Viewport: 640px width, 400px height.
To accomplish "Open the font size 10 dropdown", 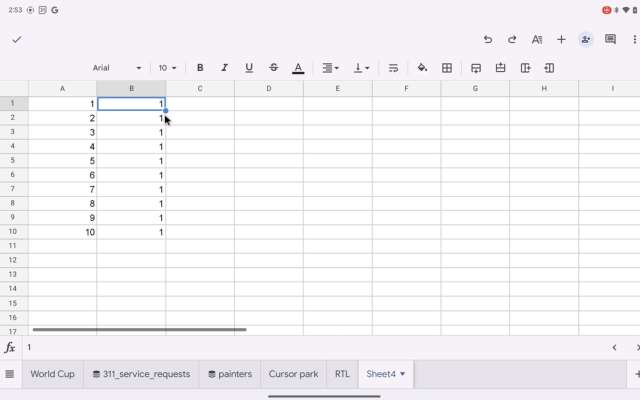I will 167,68.
